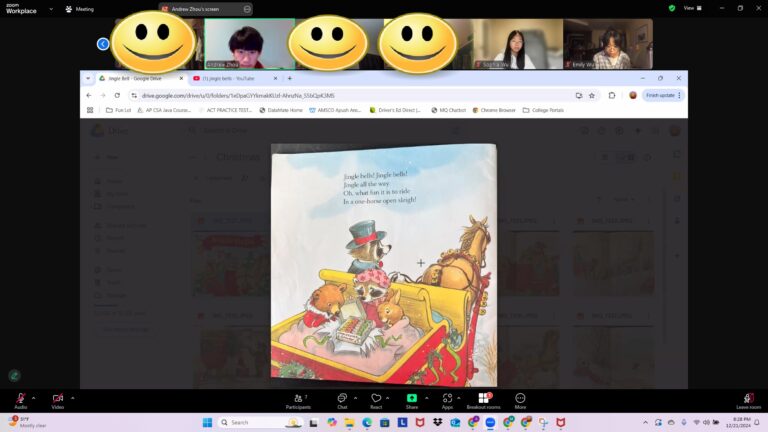Open Driver's Ed Direct bookmark
768x432 pixels.
395,110
